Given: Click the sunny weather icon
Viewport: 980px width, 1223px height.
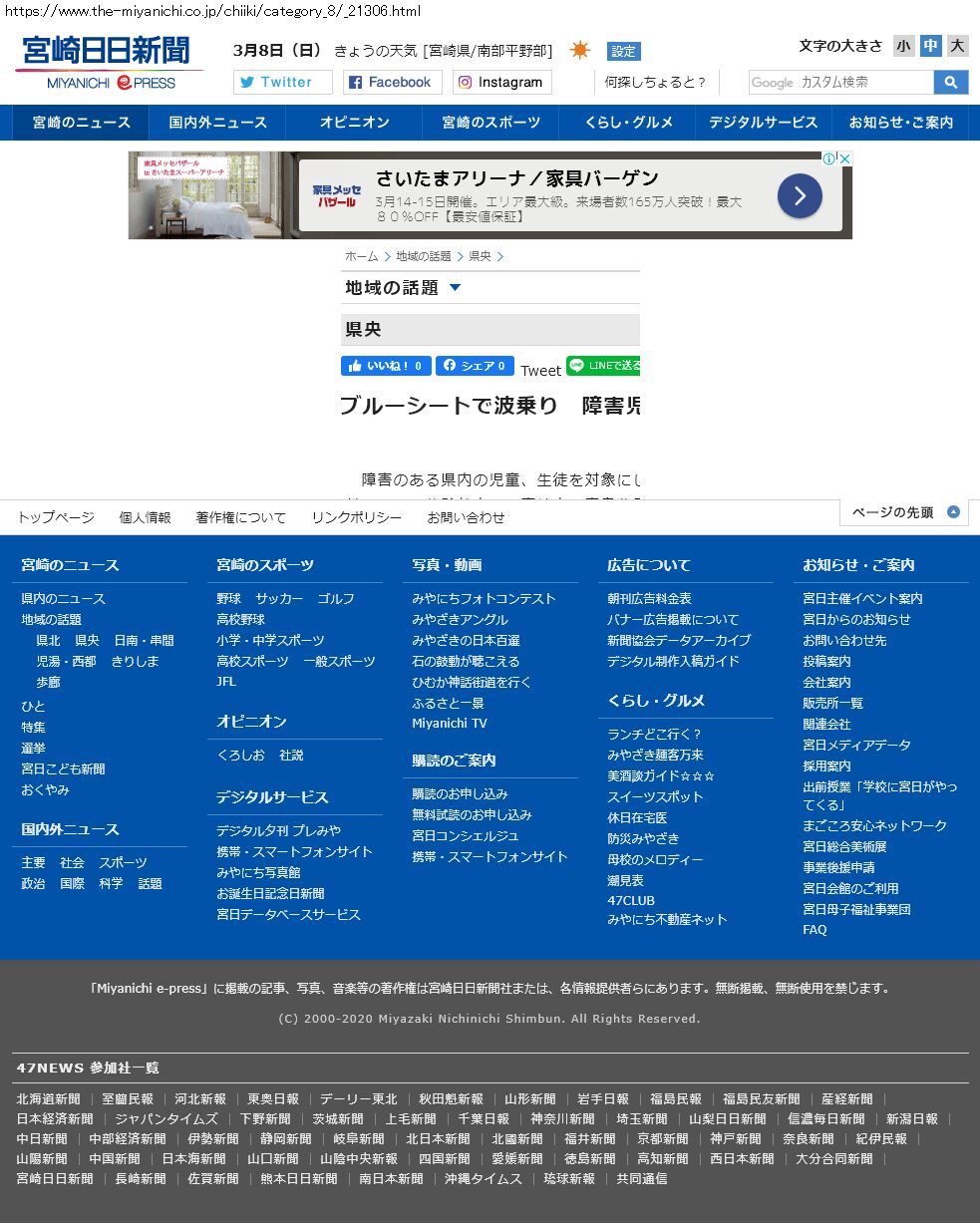Looking at the screenshot, I should tap(580, 50).
